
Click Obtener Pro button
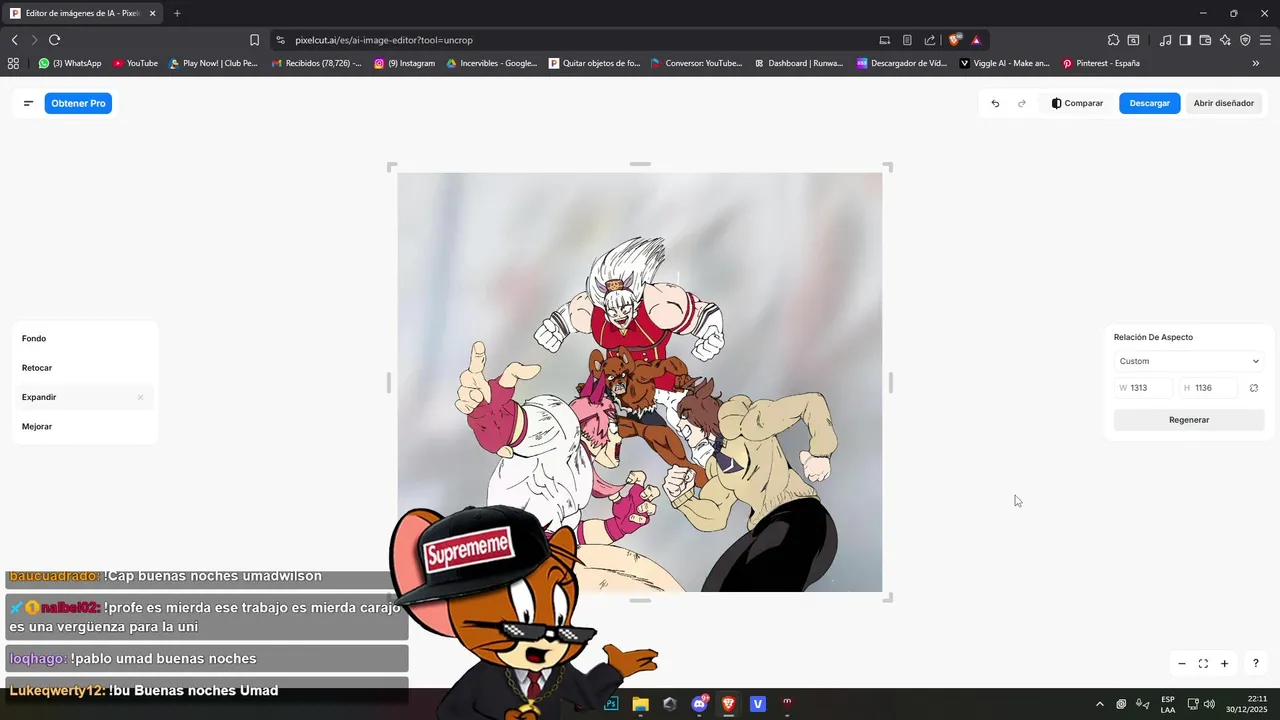point(78,103)
